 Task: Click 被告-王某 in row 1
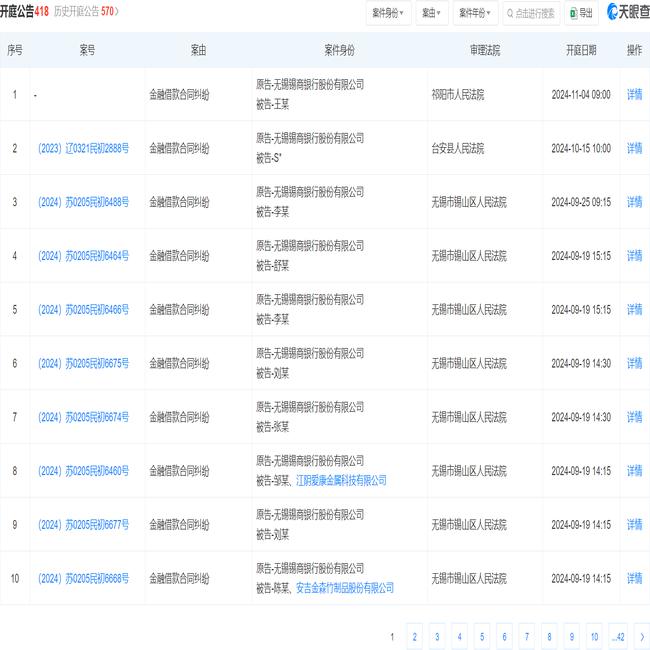point(272,105)
